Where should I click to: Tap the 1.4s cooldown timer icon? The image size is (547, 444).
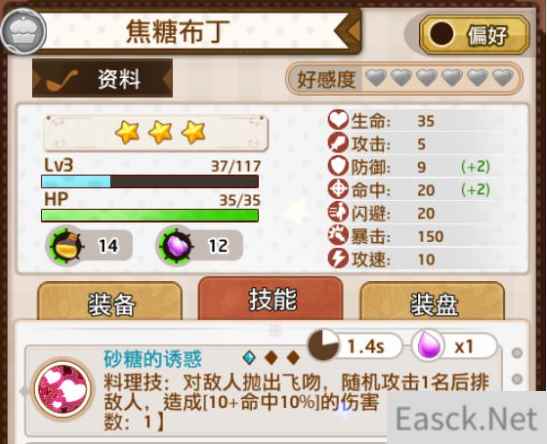click(x=323, y=345)
